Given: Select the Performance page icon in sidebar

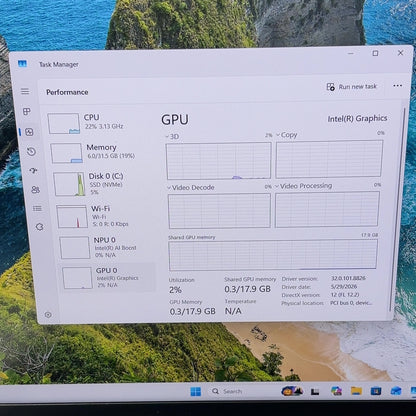Looking at the screenshot, I should [29, 132].
